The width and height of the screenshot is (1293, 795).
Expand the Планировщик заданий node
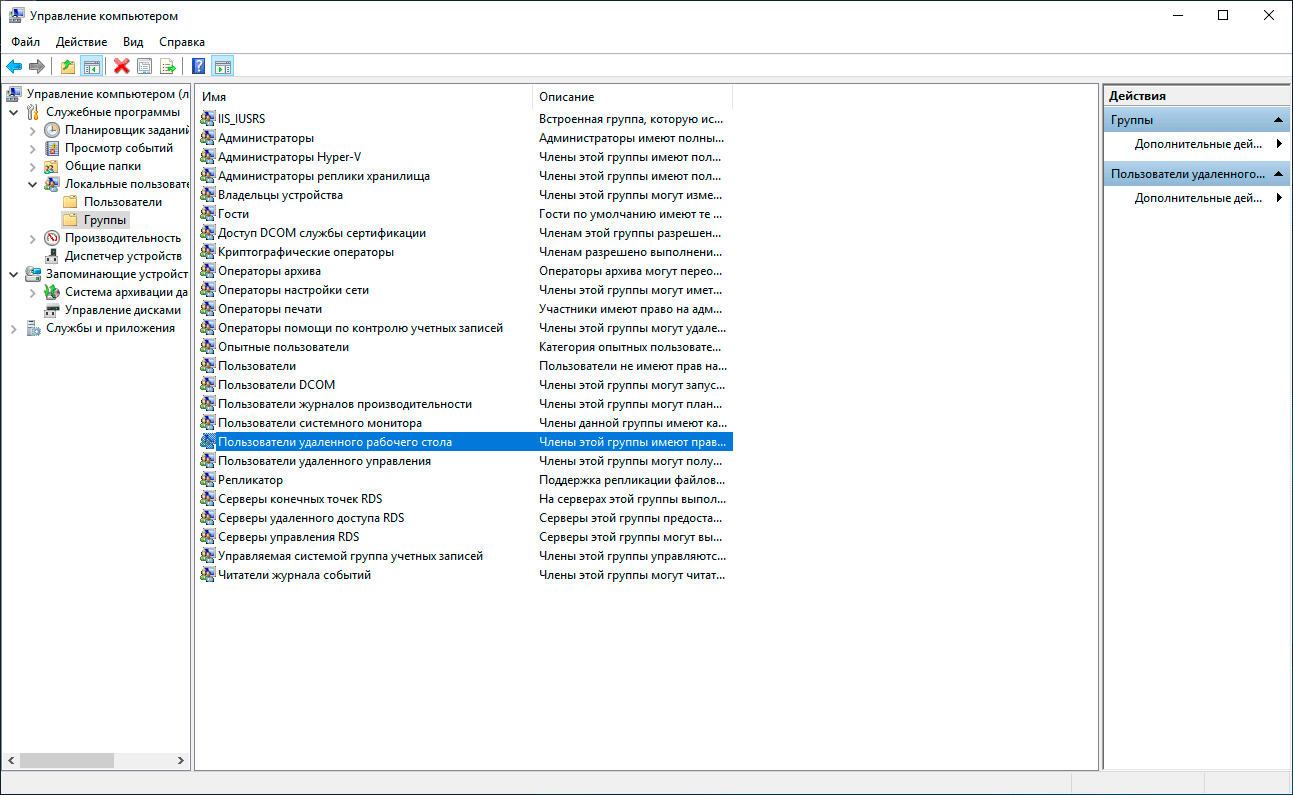[x=33, y=130]
